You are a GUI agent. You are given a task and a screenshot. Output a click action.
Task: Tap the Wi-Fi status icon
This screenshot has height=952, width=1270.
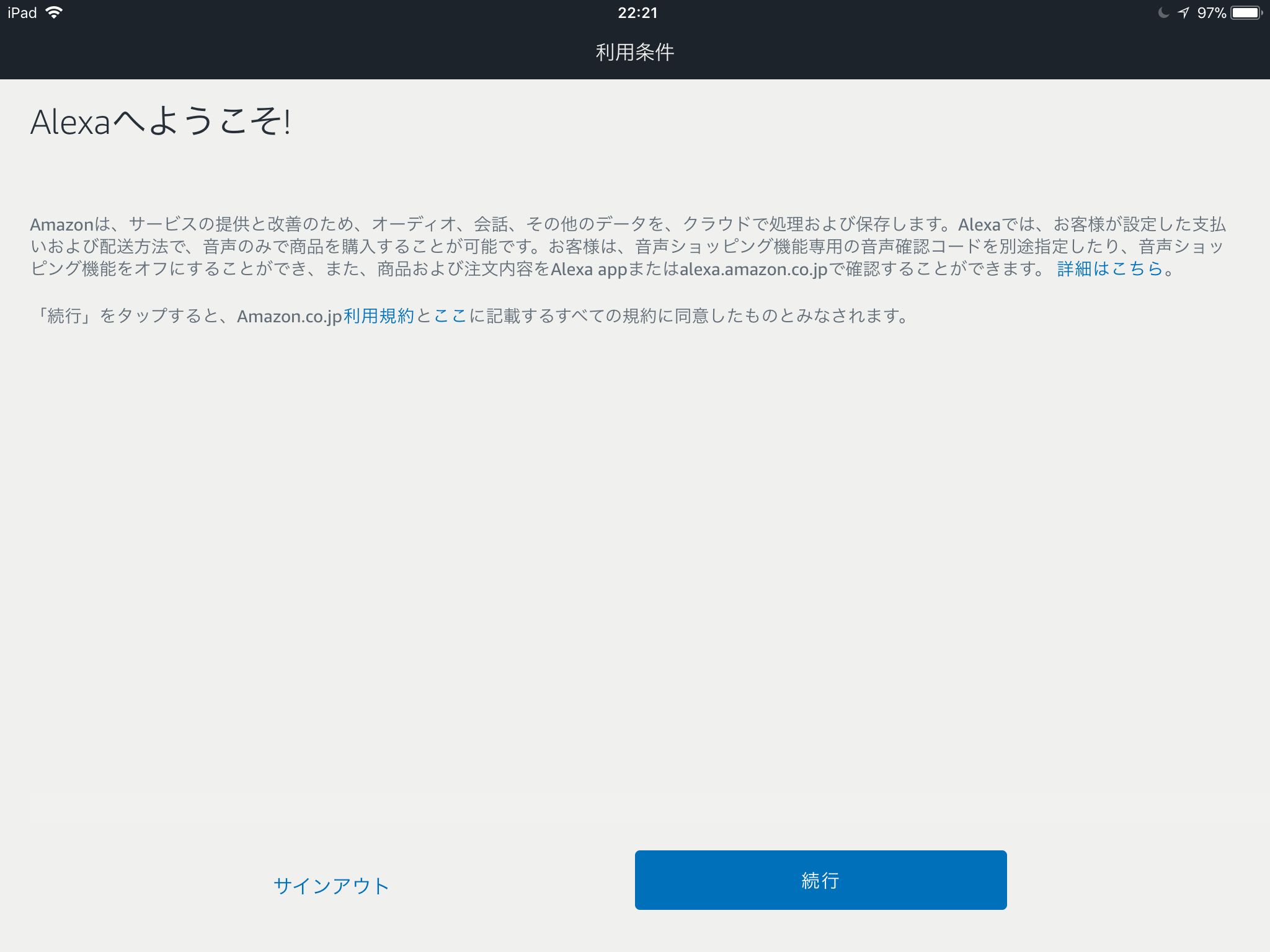pyautogui.click(x=55, y=12)
